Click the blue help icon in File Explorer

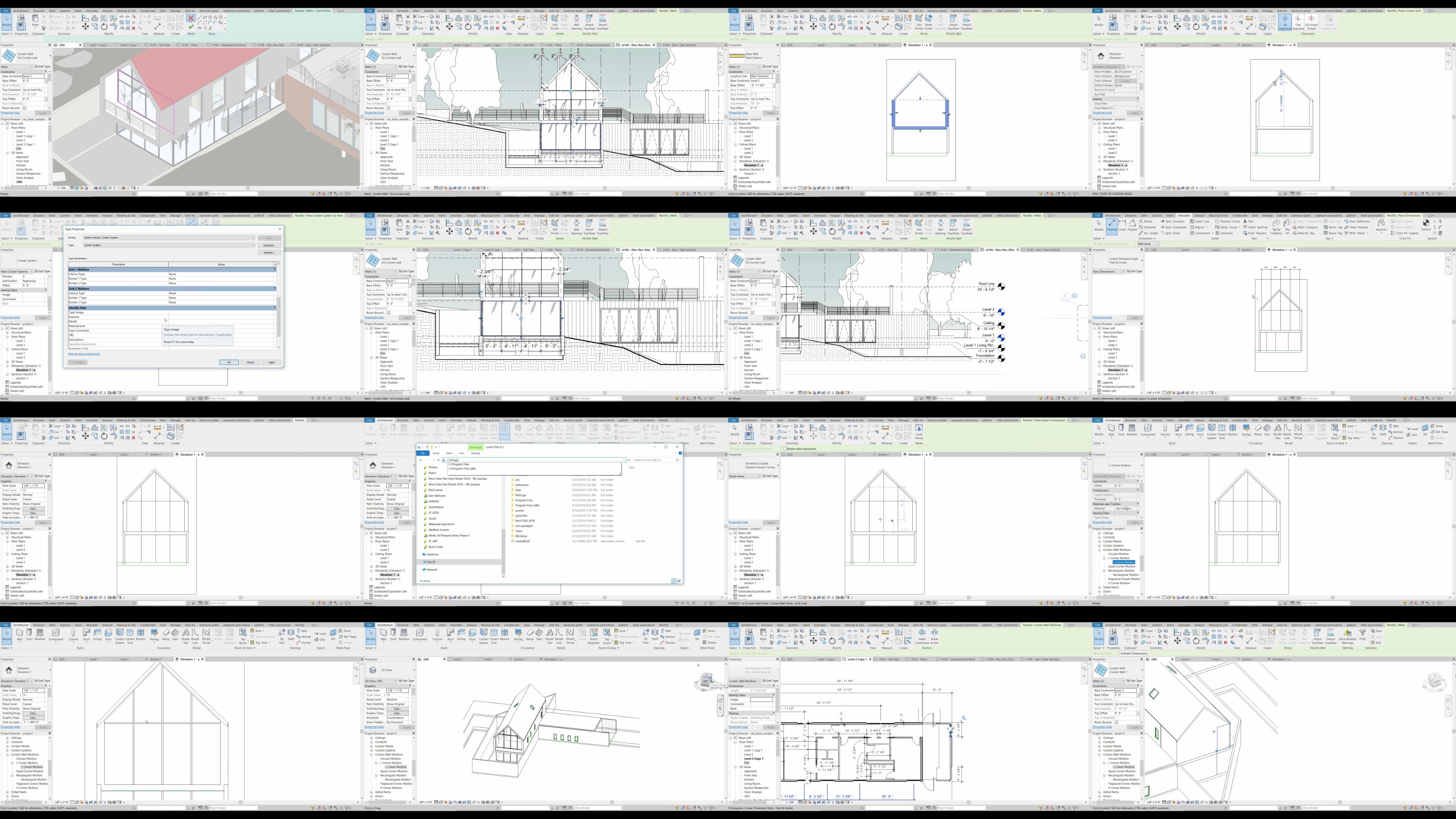coord(680,453)
